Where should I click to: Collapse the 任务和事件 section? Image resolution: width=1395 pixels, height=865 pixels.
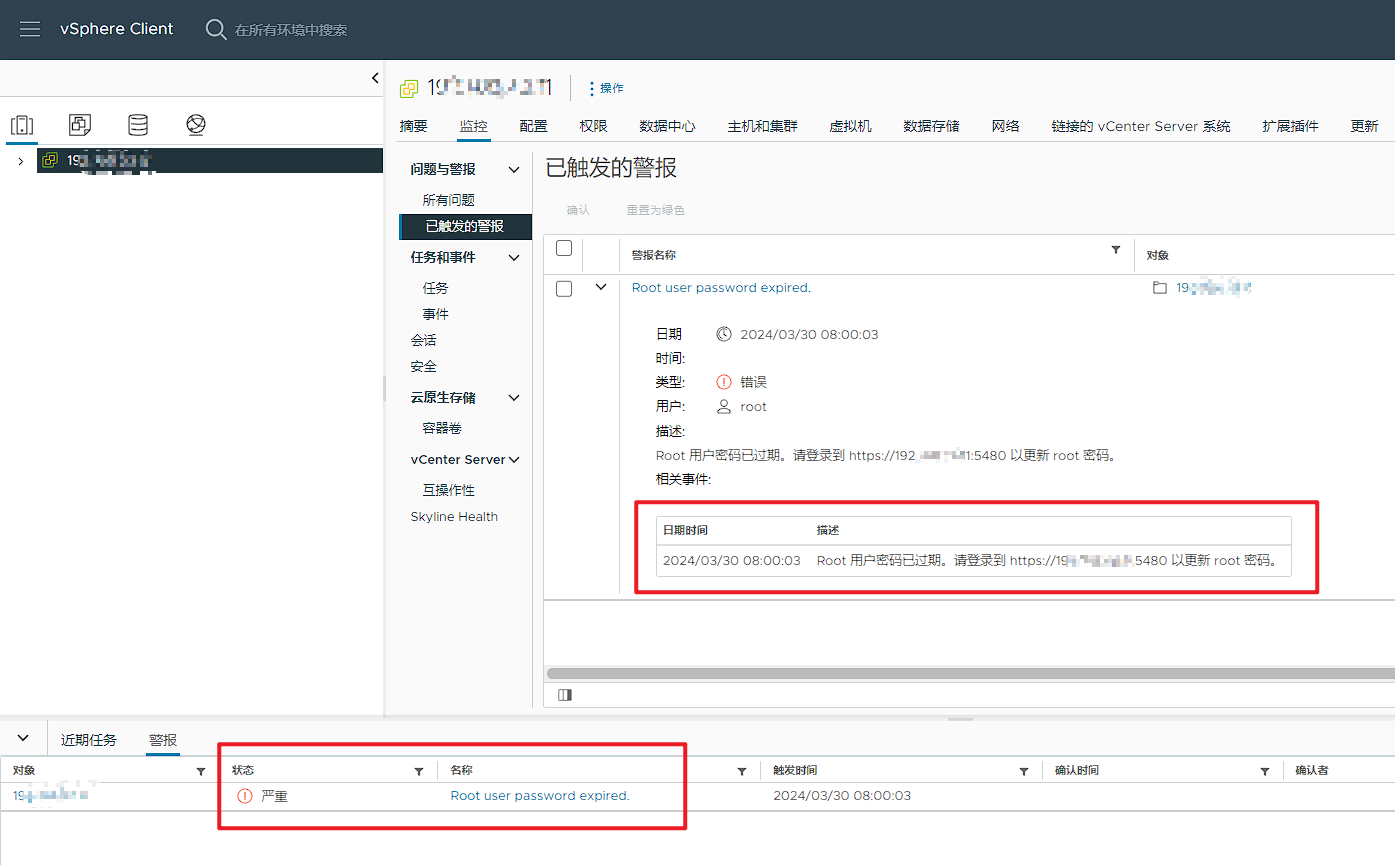(x=514, y=258)
